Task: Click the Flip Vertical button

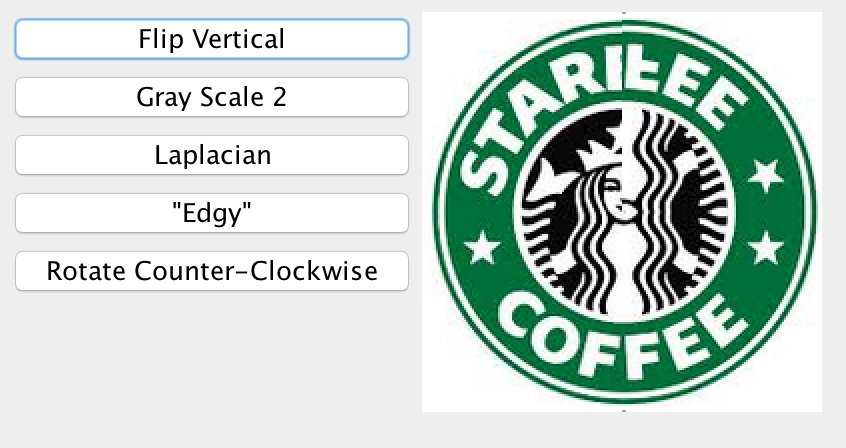Action: coord(212,39)
